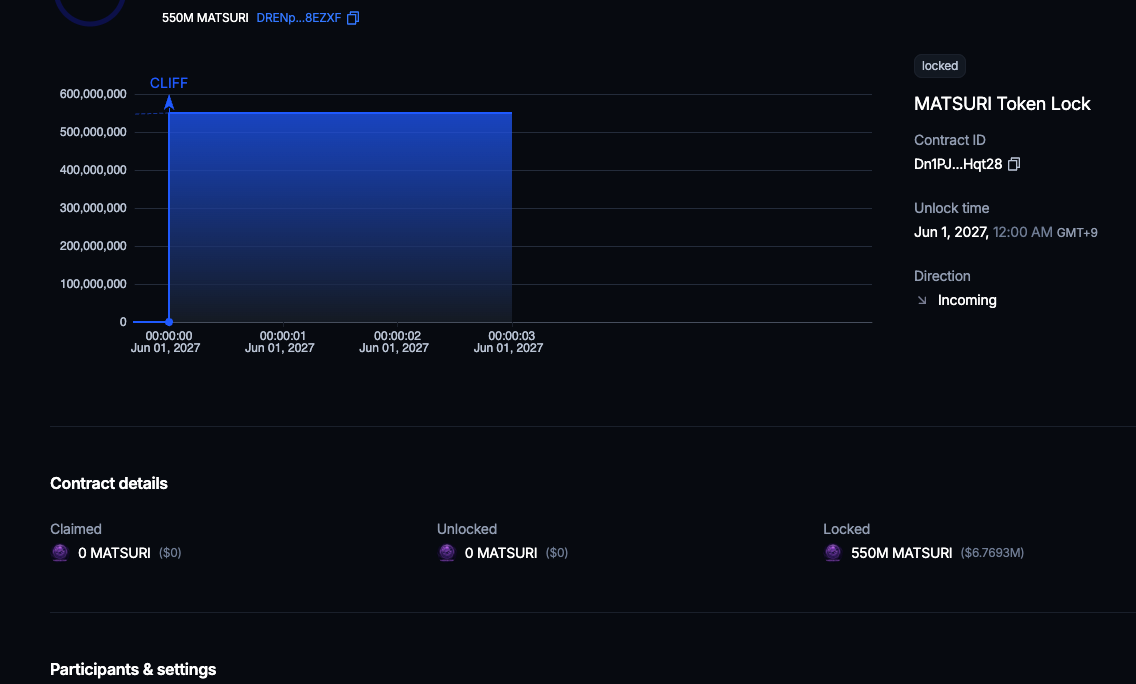This screenshot has width=1136, height=684.
Task: Click the 600,000,000 y-axis label
Action: tap(93, 94)
